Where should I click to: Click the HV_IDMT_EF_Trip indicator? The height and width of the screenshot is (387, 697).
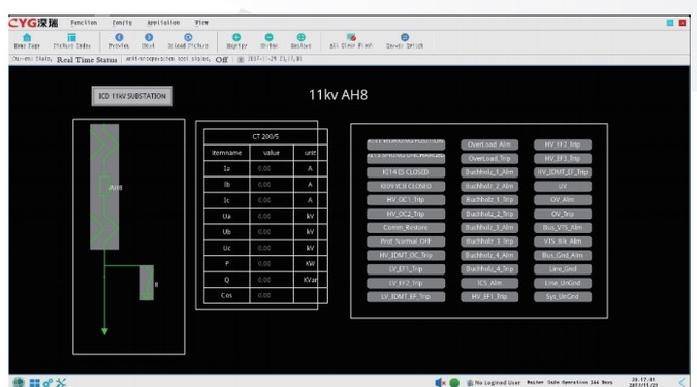[x=563, y=172]
